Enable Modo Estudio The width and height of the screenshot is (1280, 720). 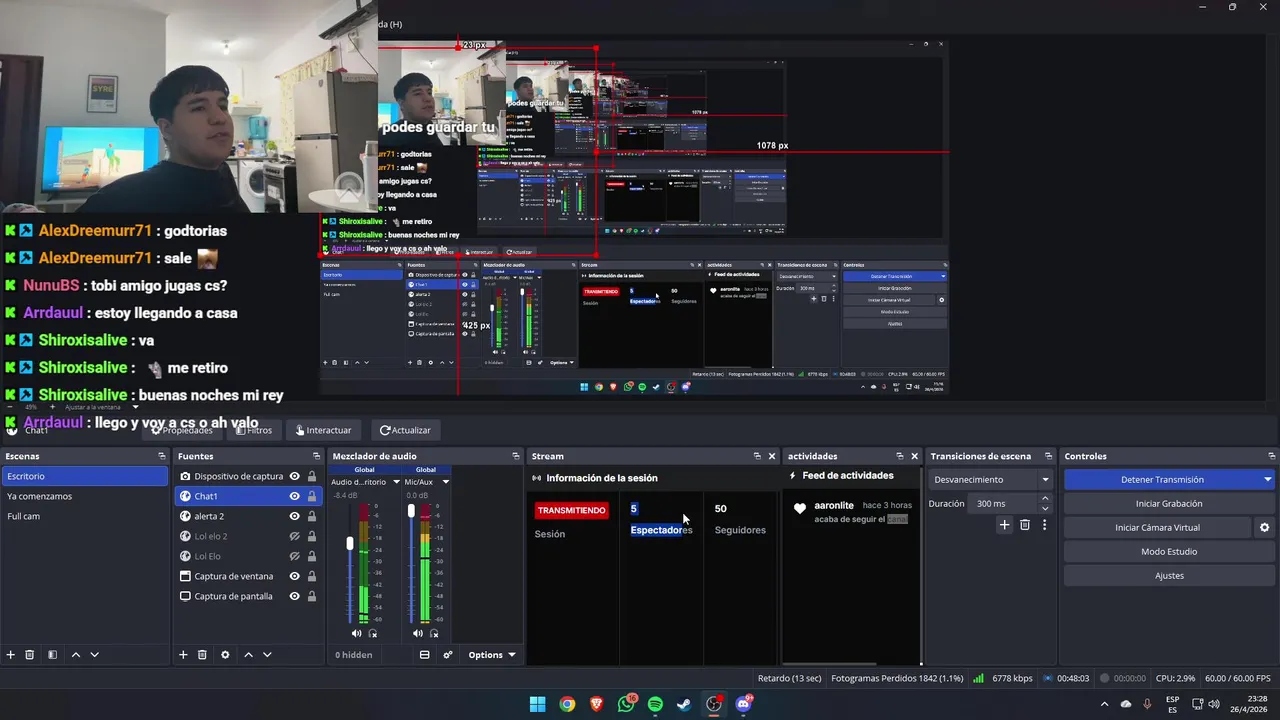point(1169,551)
